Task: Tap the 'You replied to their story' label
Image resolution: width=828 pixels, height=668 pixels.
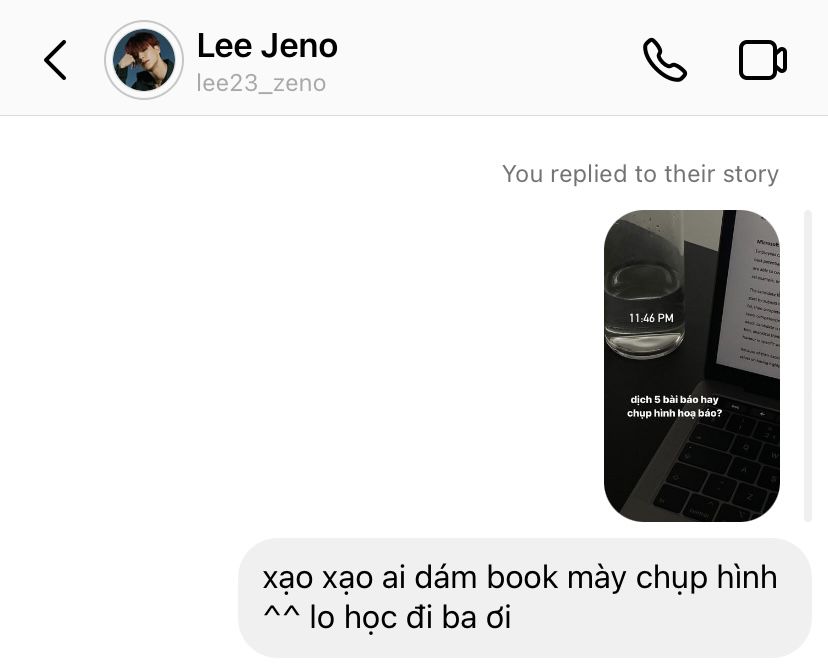Action: [640, 174]
